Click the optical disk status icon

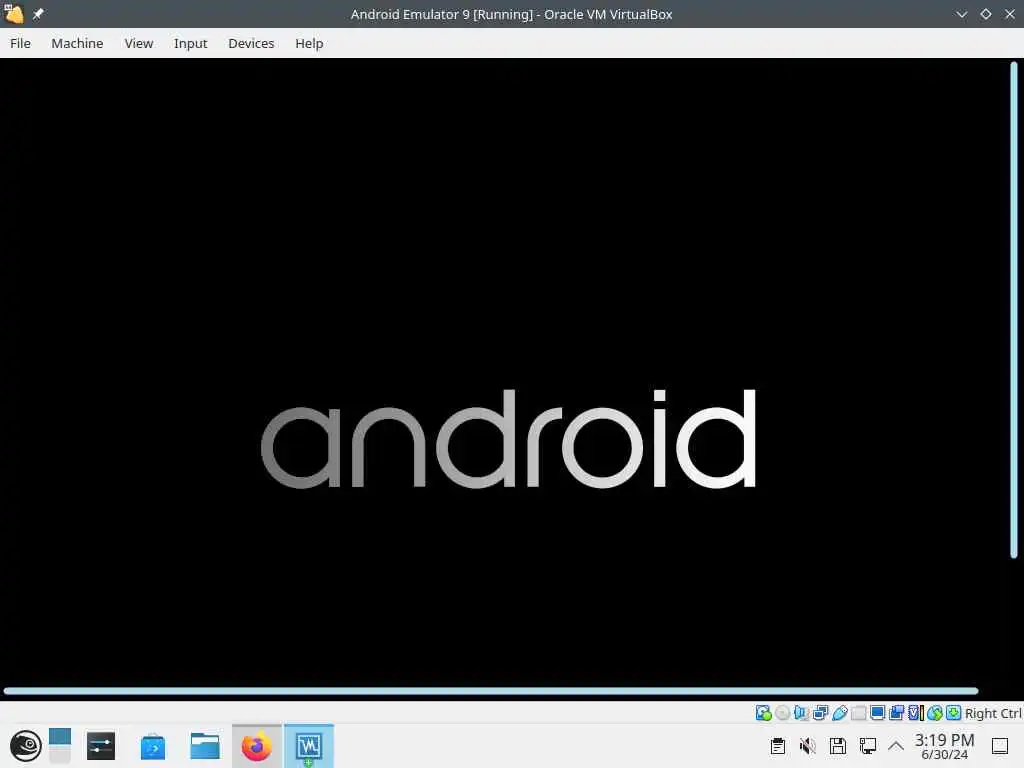[782, 712]
